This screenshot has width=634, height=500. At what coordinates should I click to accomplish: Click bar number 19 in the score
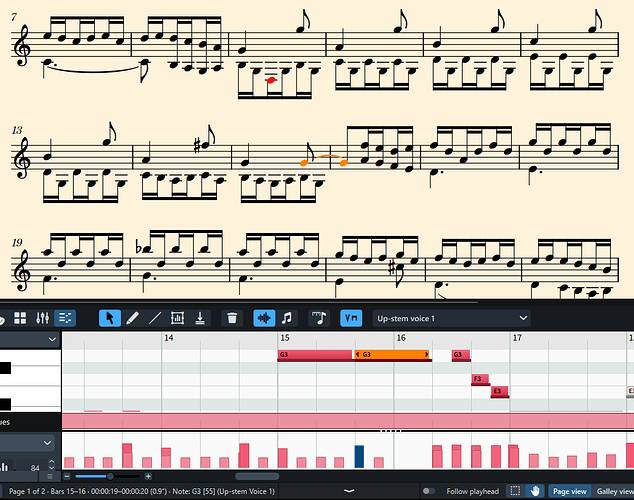(x=17, y=243)
